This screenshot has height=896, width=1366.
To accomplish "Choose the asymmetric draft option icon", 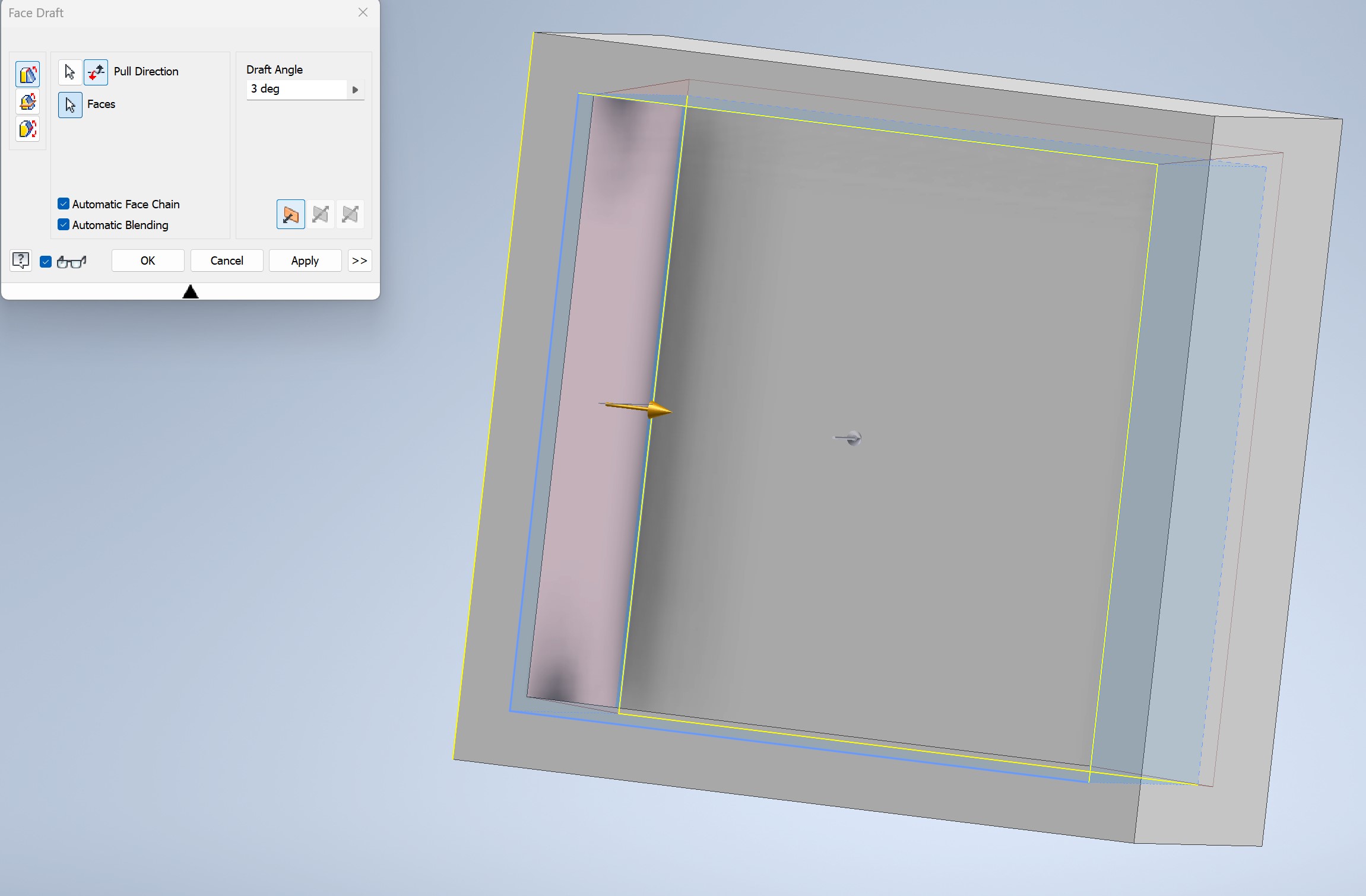I will (x=350, y=214).
